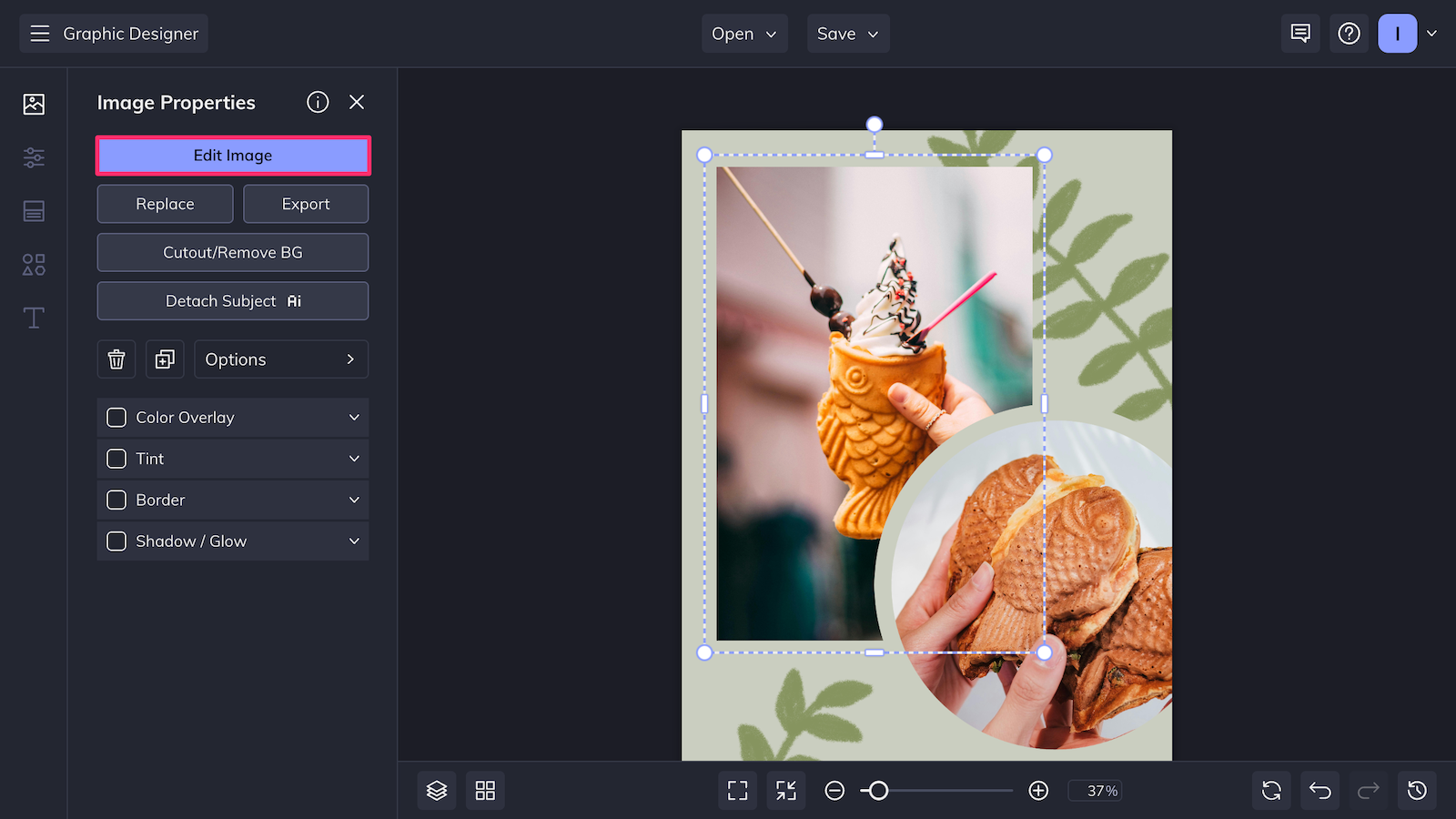Undo the last action
Viewport: 1456px width, 819px height.
tap(1319, 790)
